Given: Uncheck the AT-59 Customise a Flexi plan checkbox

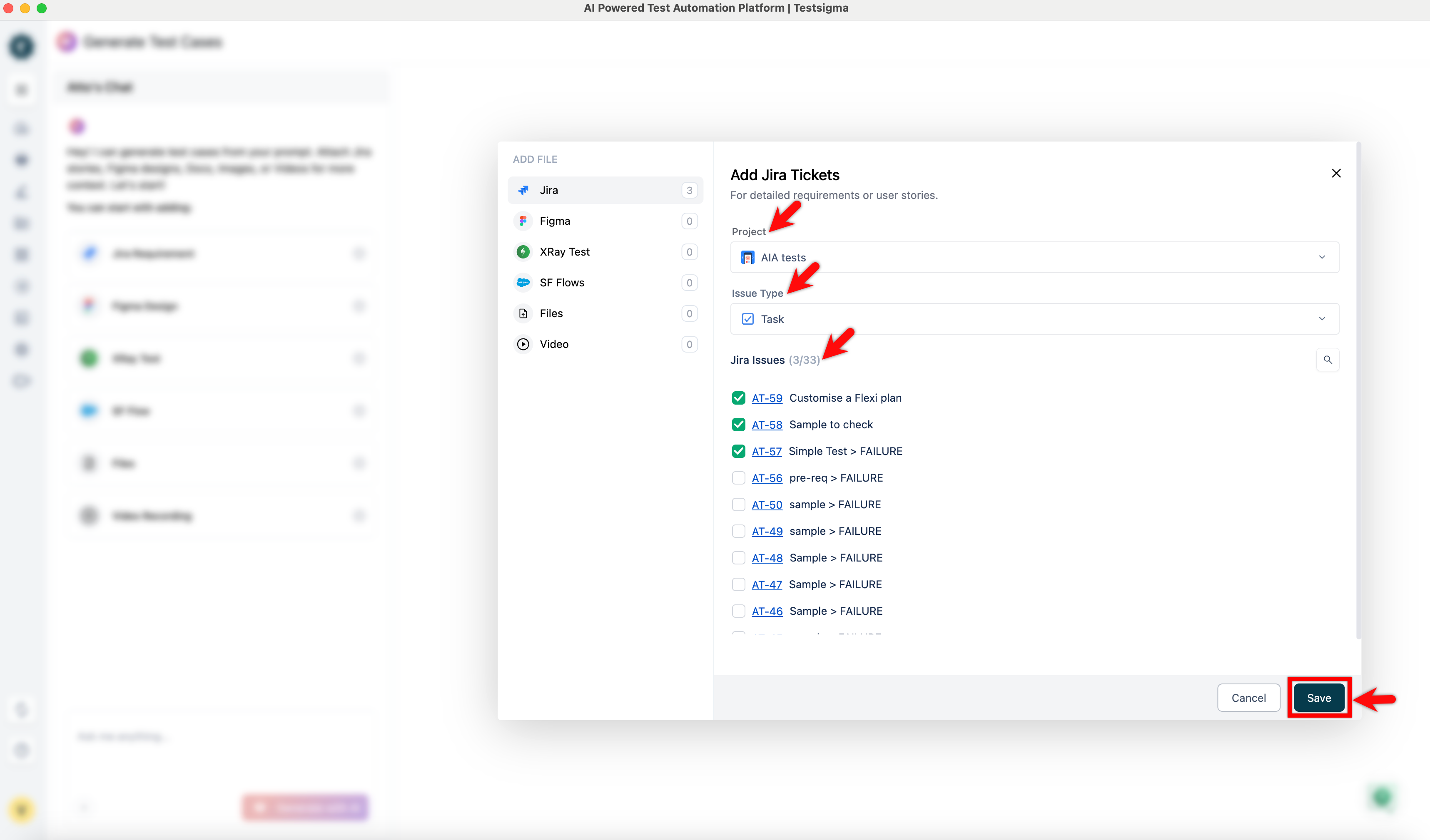Looking at the screenshot, I should click(x=738, y=398).
